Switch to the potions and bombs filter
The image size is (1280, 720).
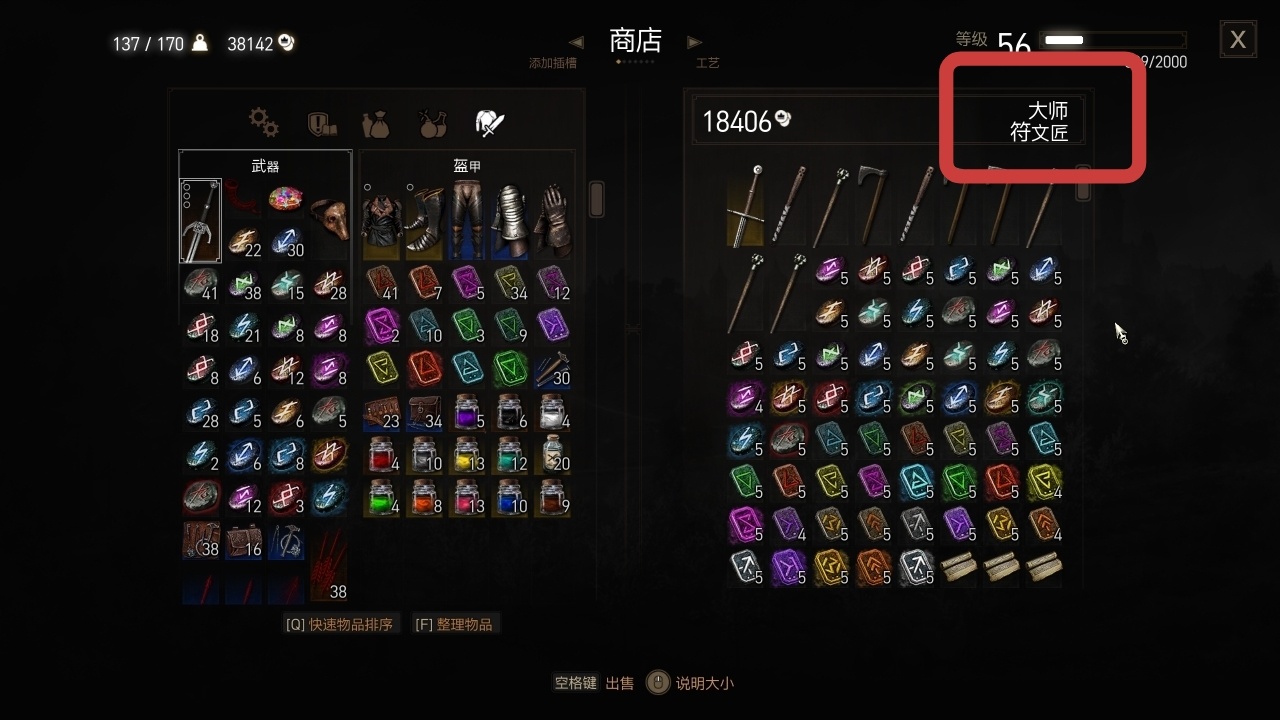tap(432, 123)
